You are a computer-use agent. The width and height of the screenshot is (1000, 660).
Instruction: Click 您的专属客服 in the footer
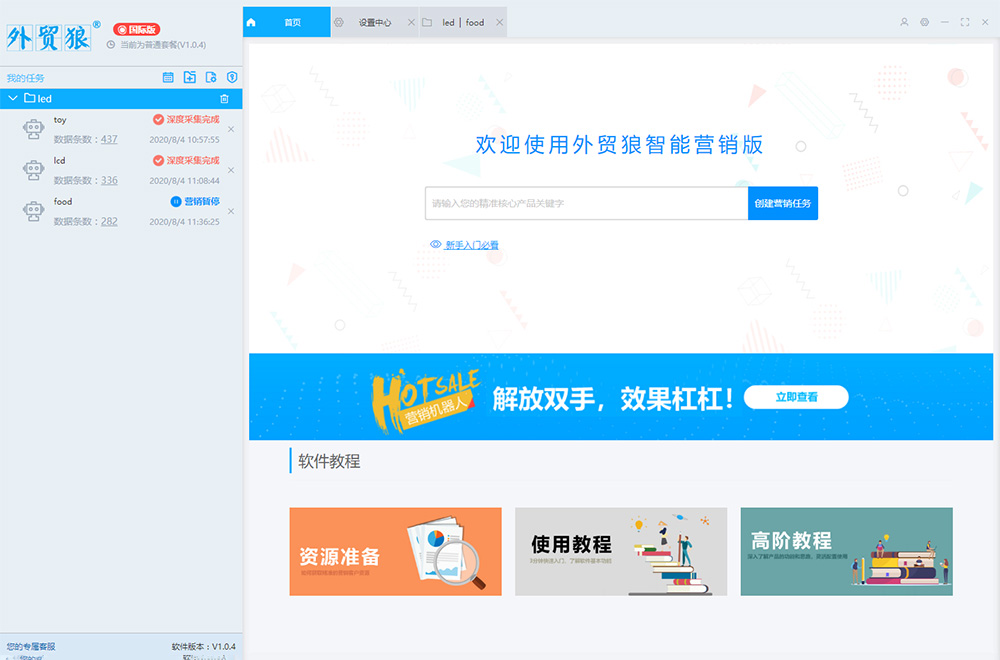click(31, 647)
